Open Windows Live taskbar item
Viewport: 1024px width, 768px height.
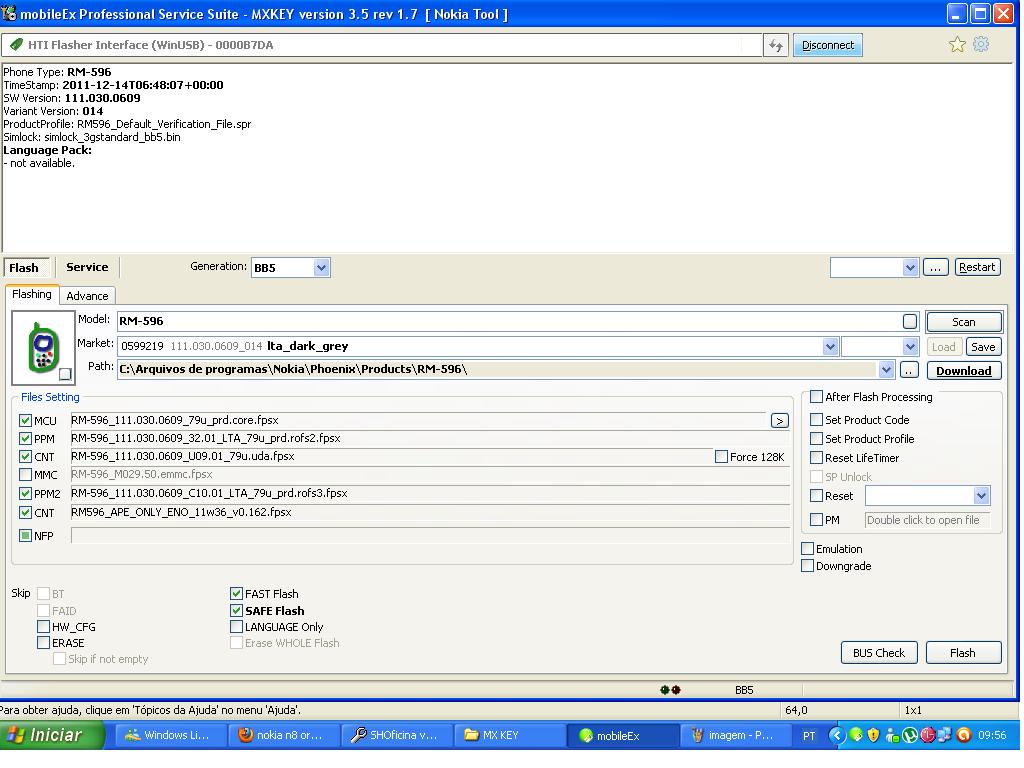tap(172, 735)
